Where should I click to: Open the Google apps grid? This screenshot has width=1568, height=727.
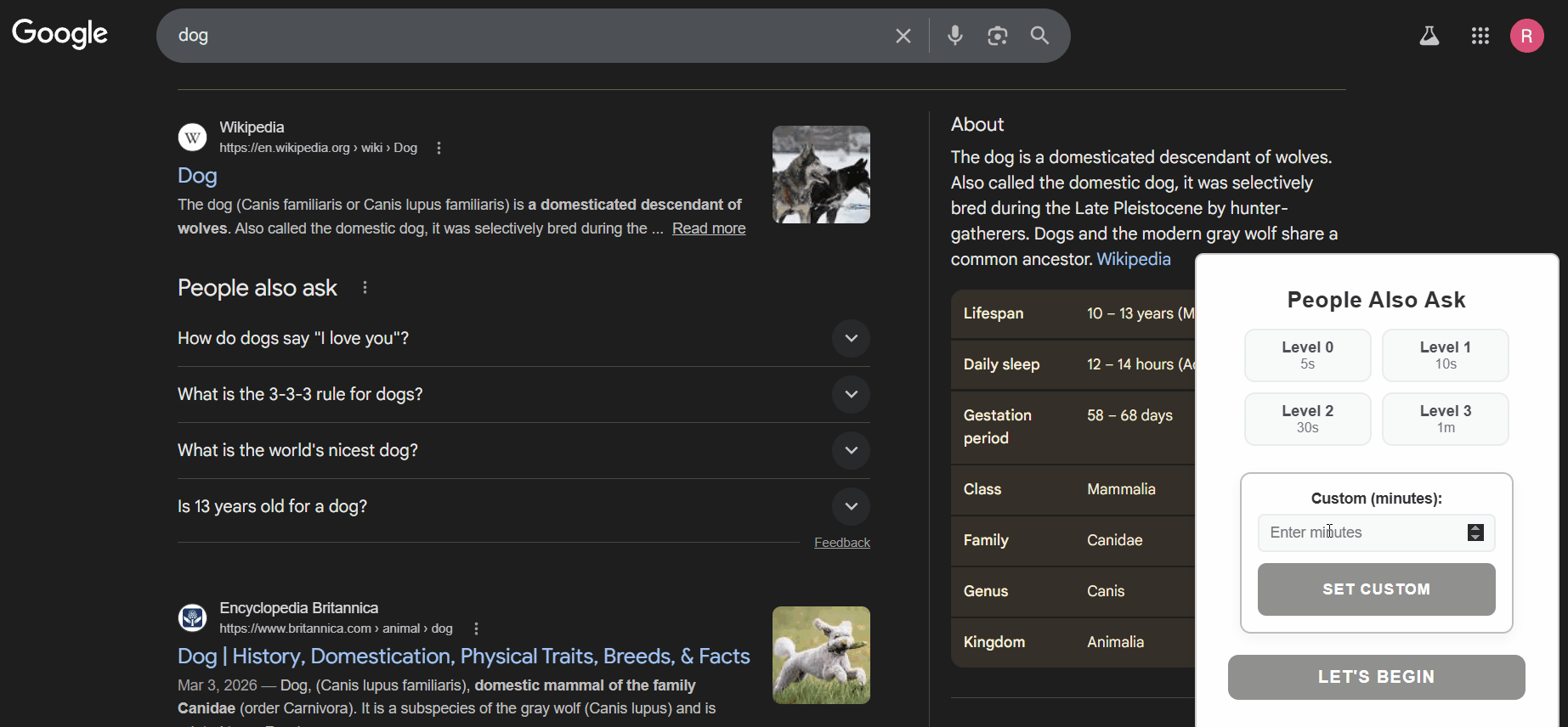point(1480,36)
